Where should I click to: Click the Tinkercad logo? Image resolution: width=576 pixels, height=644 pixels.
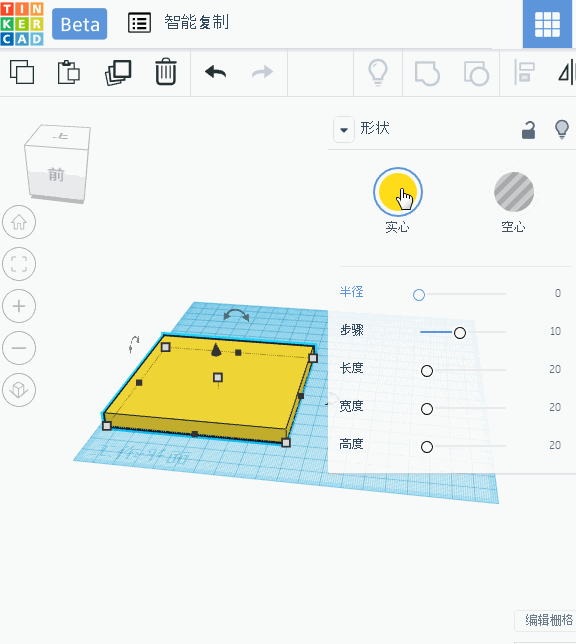click(22, 23)
